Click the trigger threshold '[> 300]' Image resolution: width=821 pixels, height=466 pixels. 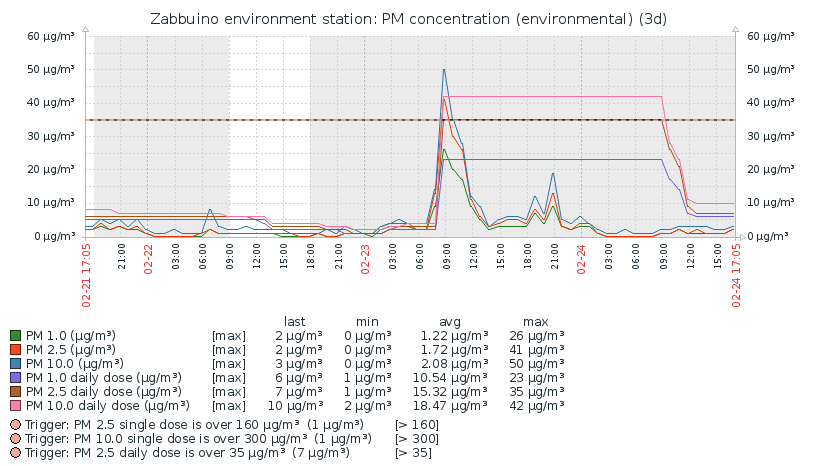pyautogui.click(x=417, y=438)
